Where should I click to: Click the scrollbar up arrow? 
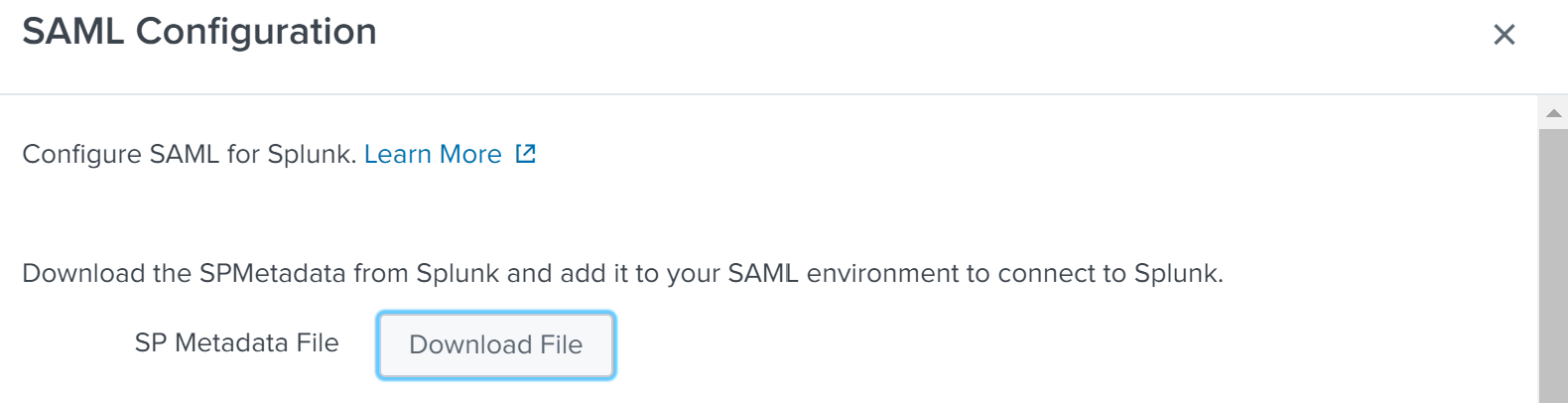[x=1554, y=113]
